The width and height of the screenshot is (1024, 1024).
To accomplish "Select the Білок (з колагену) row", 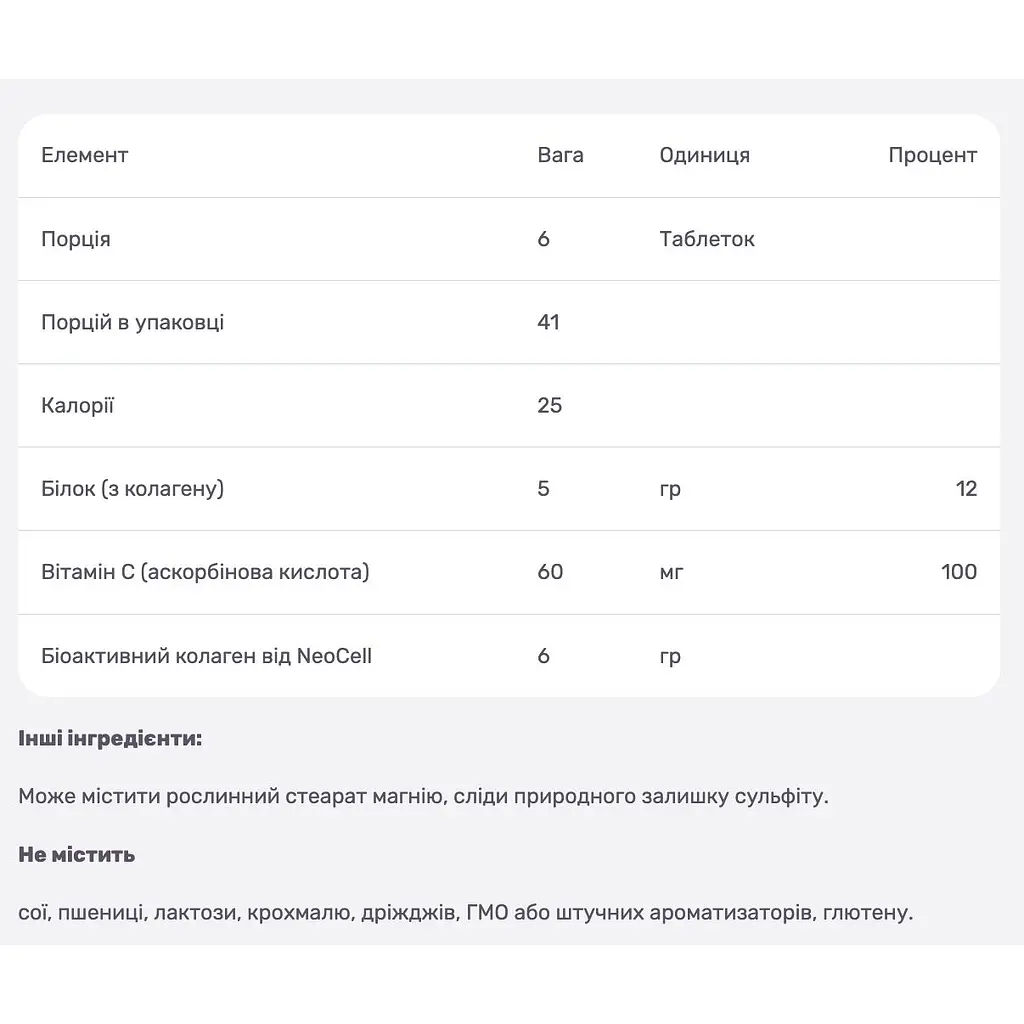I will pyautogui.click(x=509, y=489).
